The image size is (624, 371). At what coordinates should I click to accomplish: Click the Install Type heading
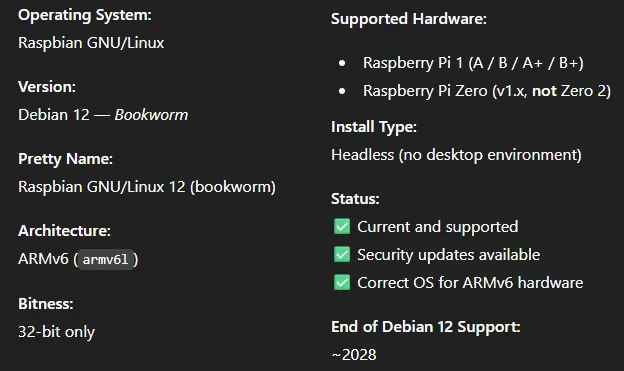pyautogui.click(x=374, y=127)
